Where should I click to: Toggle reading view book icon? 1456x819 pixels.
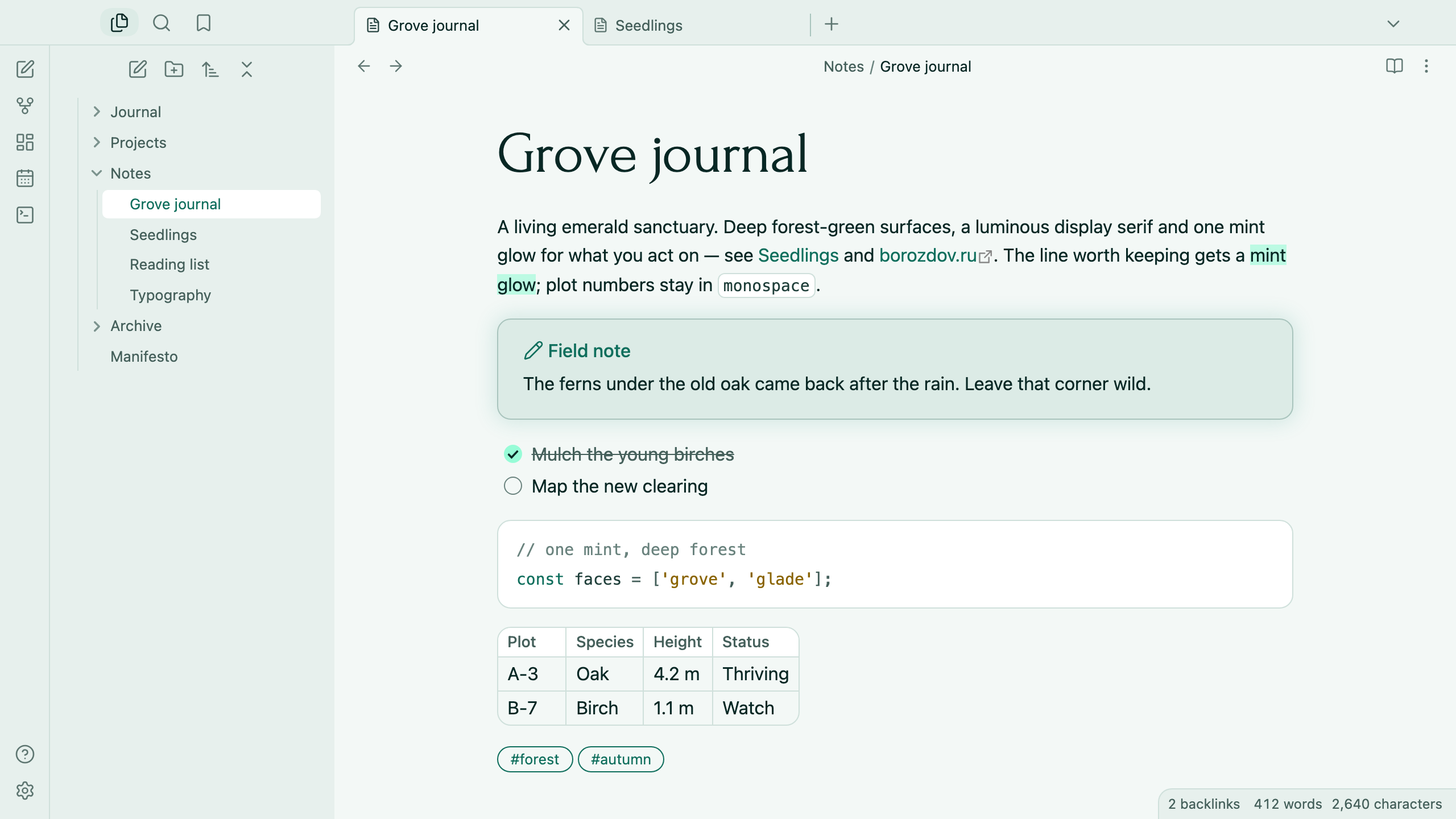[1395, 66]
